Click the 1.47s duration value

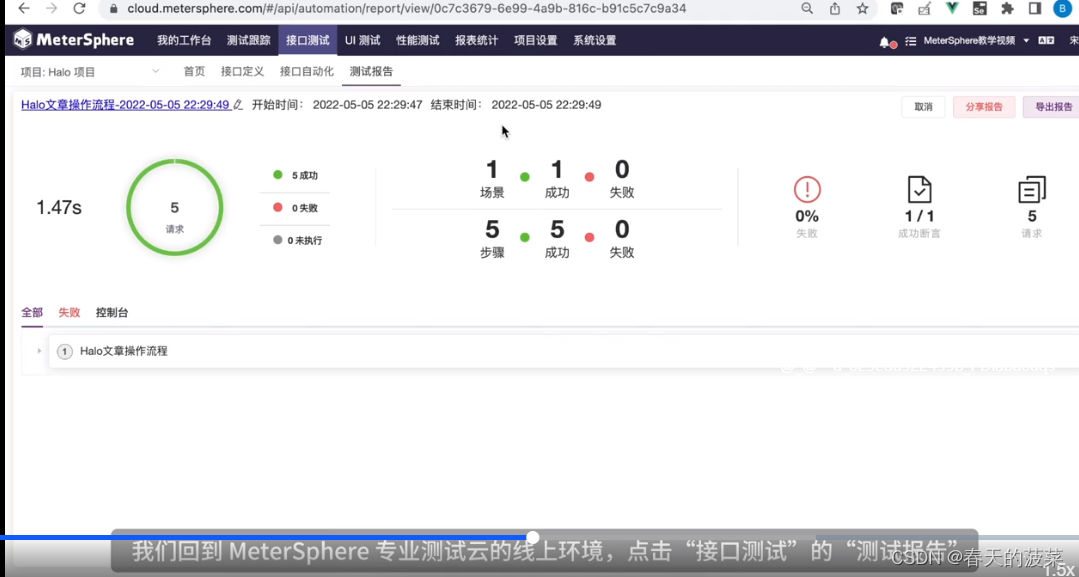coord(58,207)
